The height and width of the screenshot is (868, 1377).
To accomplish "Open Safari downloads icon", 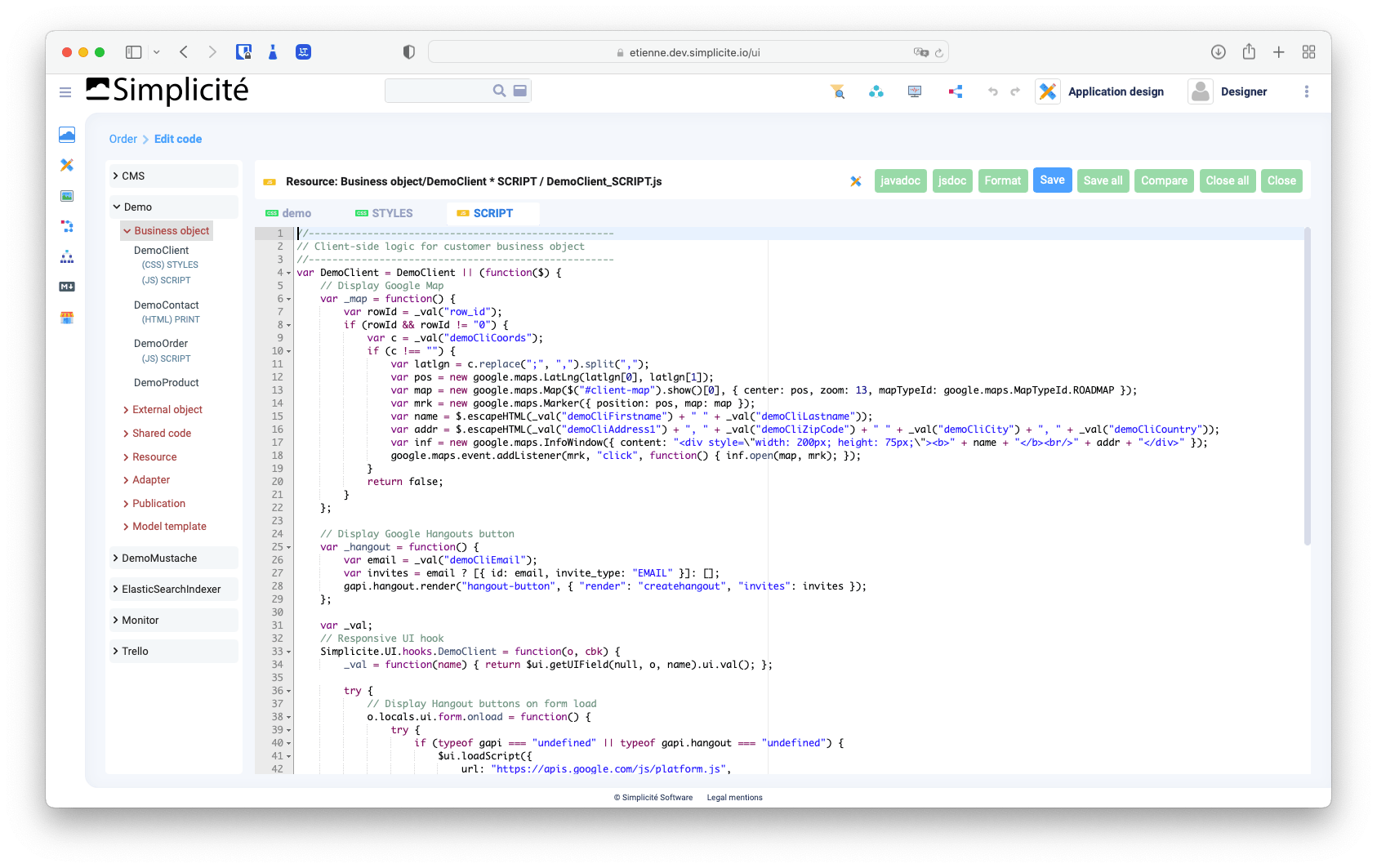I will (1218, 52).
